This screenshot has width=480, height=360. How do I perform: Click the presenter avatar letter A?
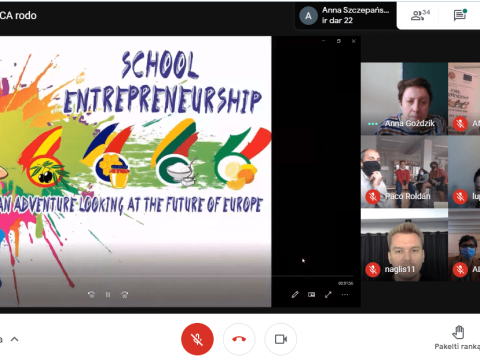(x=308, y=16)
